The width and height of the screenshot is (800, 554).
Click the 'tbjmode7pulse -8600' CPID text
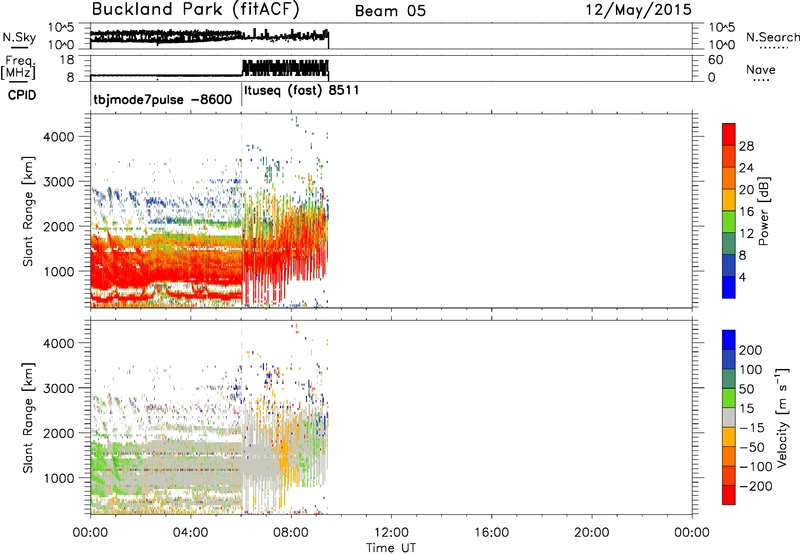[x=163, y=99]
